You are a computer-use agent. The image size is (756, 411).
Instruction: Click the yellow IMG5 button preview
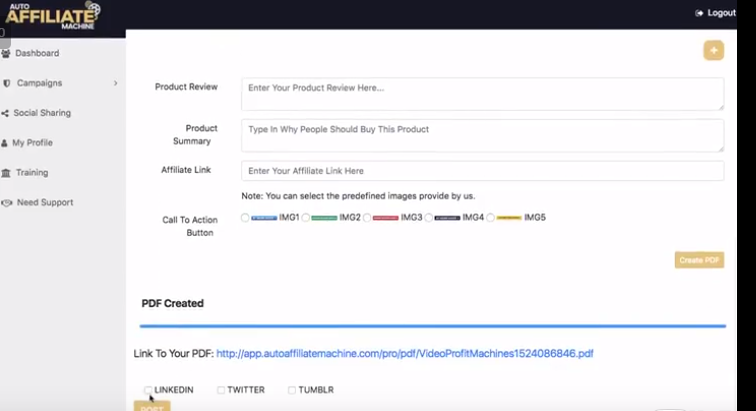coord(509,218)
